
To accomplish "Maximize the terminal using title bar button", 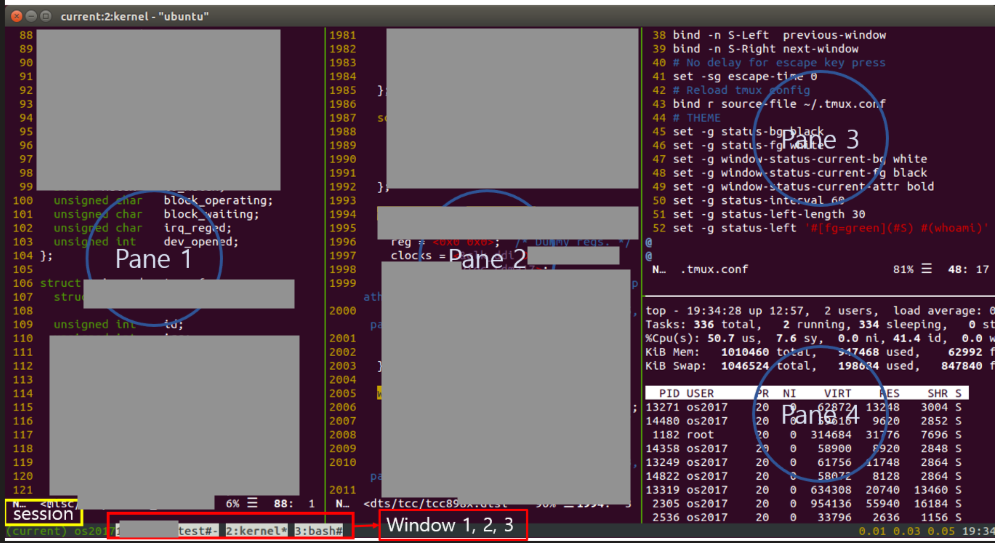I will (46, 16).
